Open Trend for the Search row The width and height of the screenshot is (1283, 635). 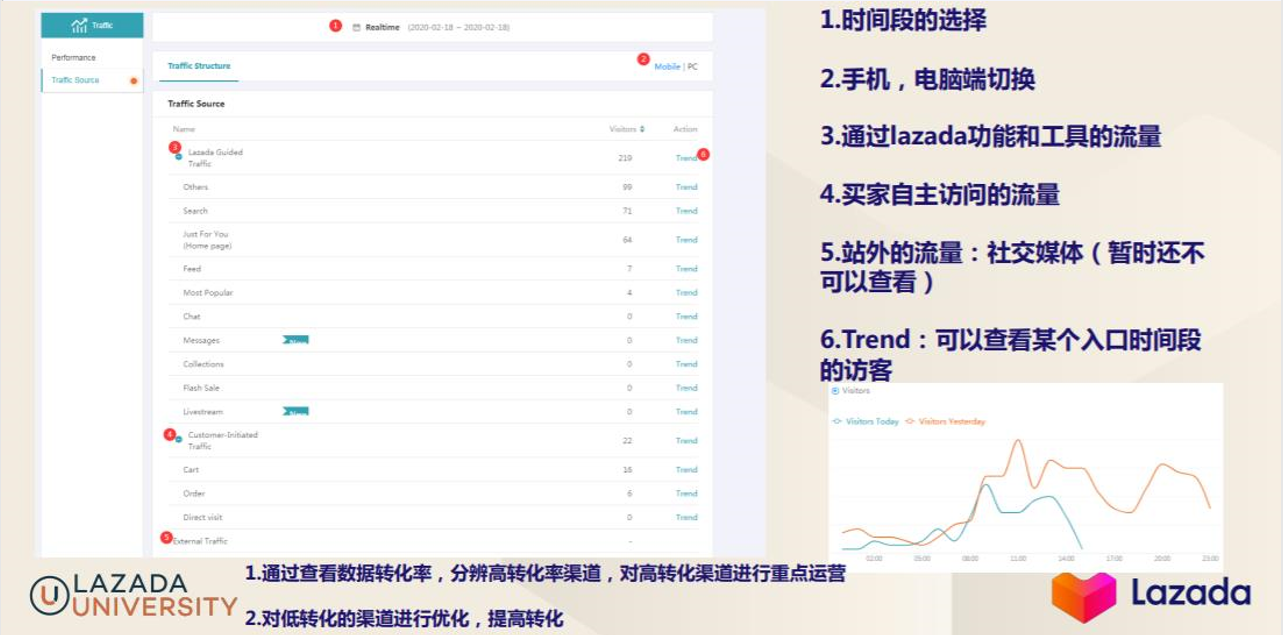[x=686, y=211]
